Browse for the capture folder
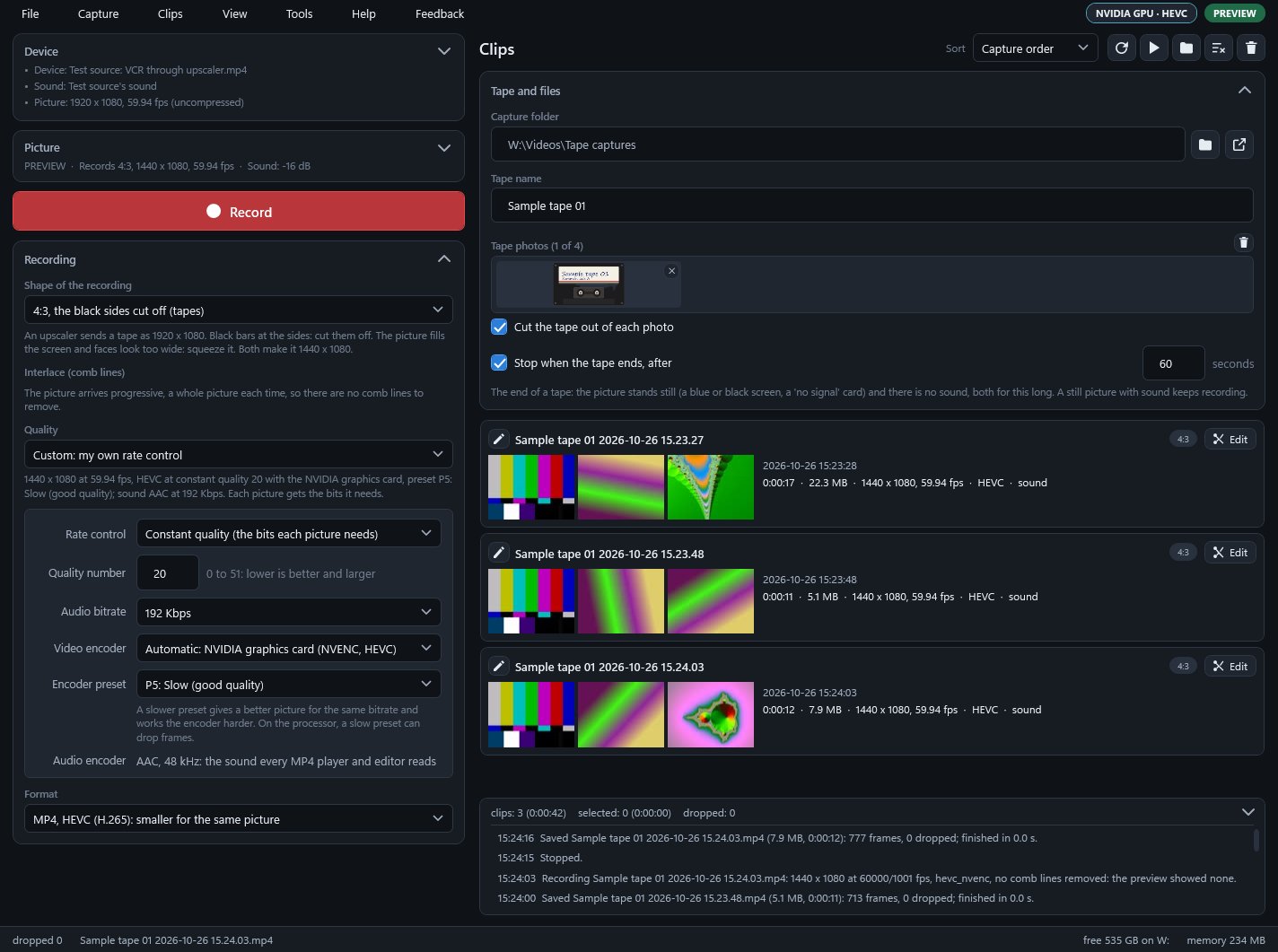The height and width of the screenshot is (952, 1278). pos(1205,144)
